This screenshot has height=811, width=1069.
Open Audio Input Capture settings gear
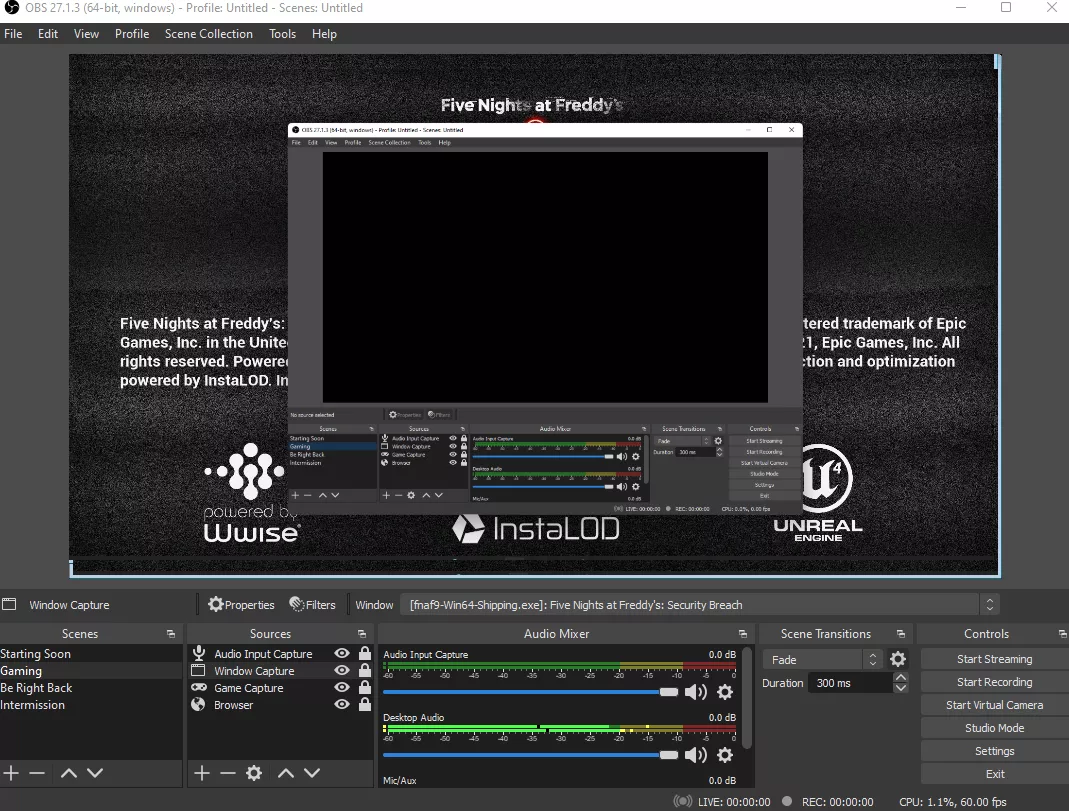click(x=725, y=692)
